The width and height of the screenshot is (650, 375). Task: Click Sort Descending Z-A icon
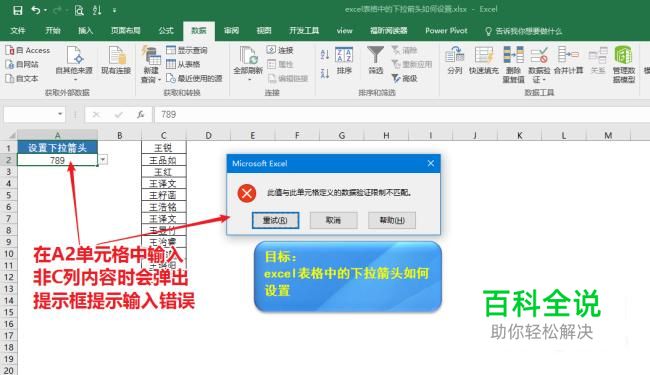point(325,73)
